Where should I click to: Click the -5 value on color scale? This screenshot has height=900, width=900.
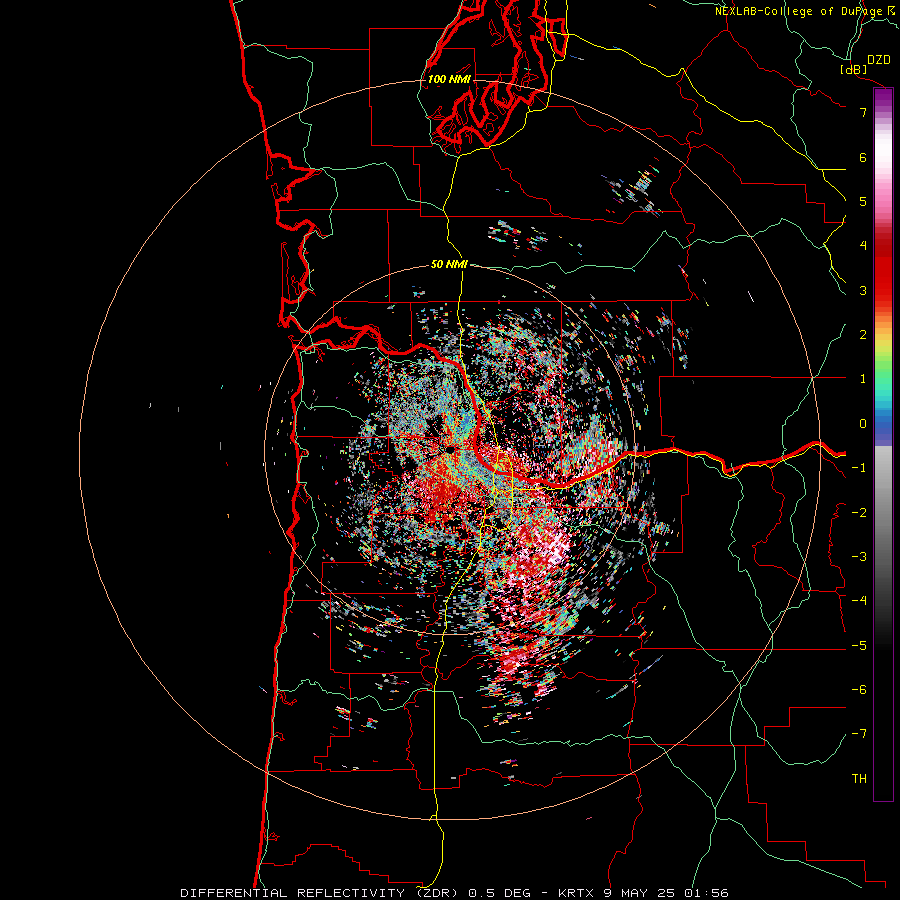tap(859, 645)
